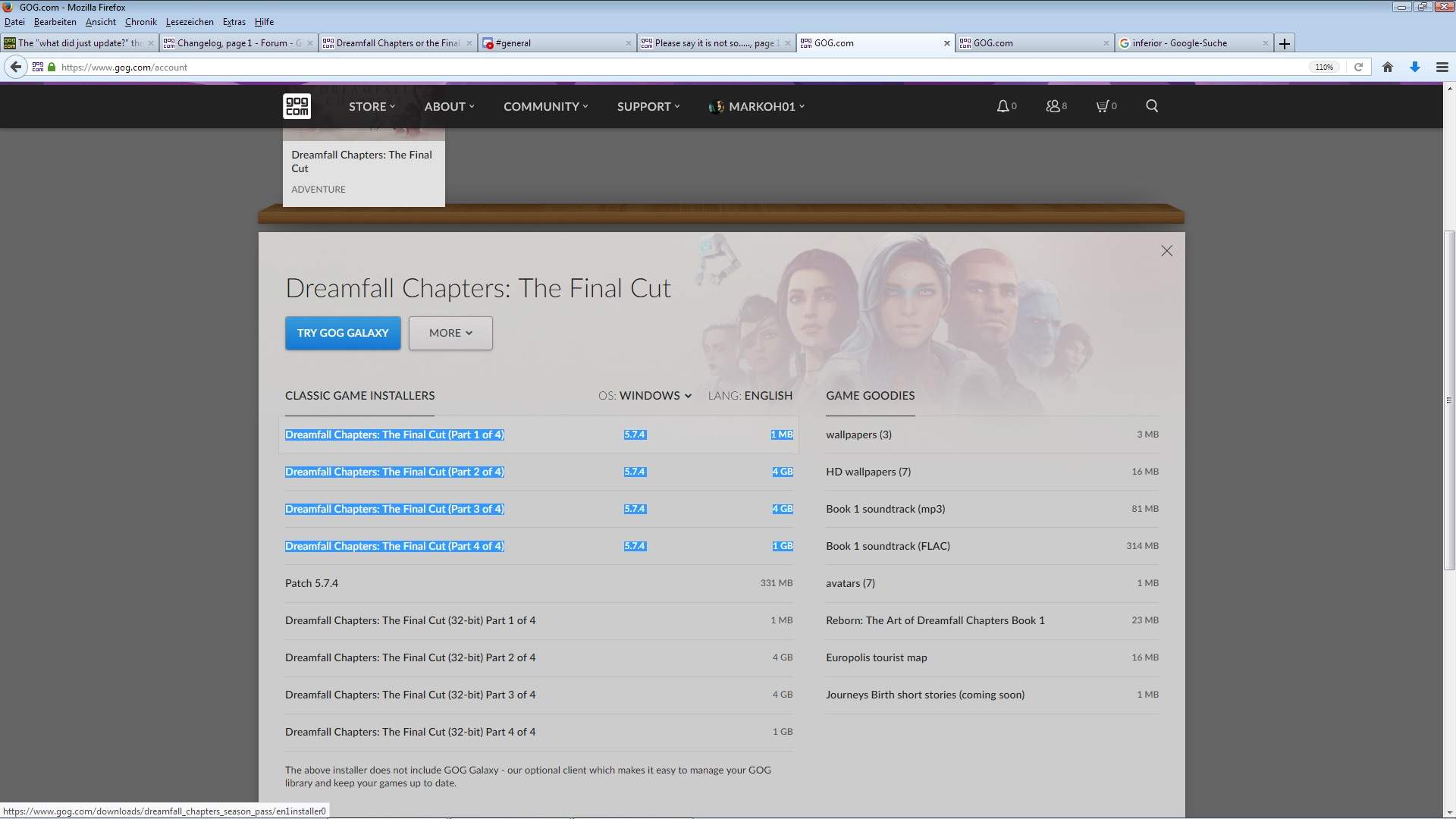Close the 'inferior - Google-Suche' tab
This screenshot has height=819, width=1456.
1265,43
